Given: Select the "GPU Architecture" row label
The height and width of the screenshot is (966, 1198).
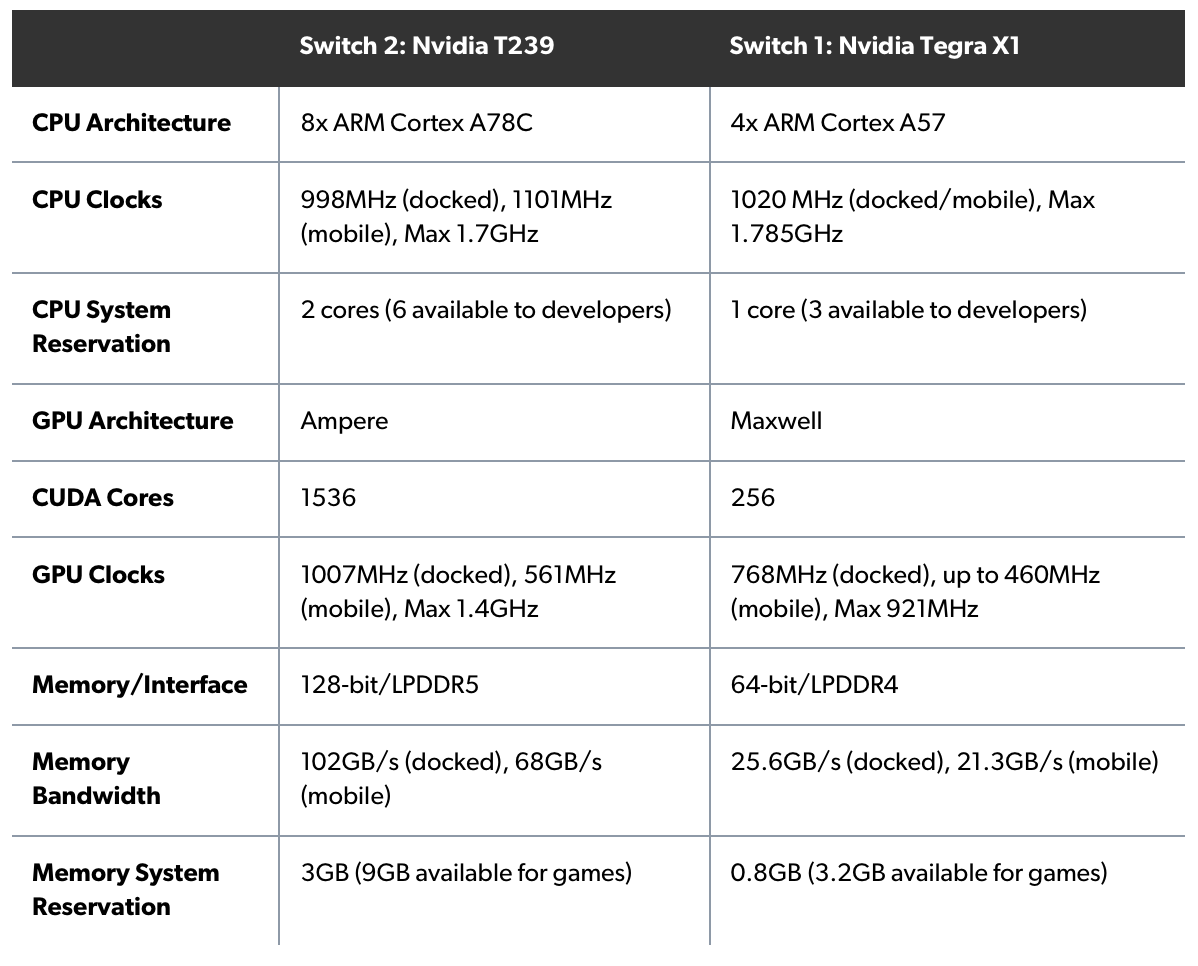Looking at the screenshot, I should (132, 421).
